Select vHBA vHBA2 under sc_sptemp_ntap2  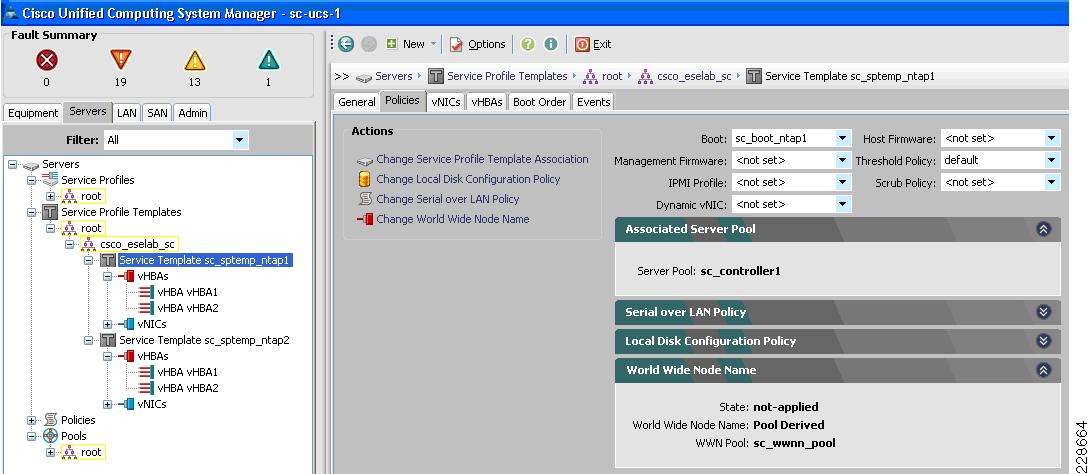[x=187, y=388]
